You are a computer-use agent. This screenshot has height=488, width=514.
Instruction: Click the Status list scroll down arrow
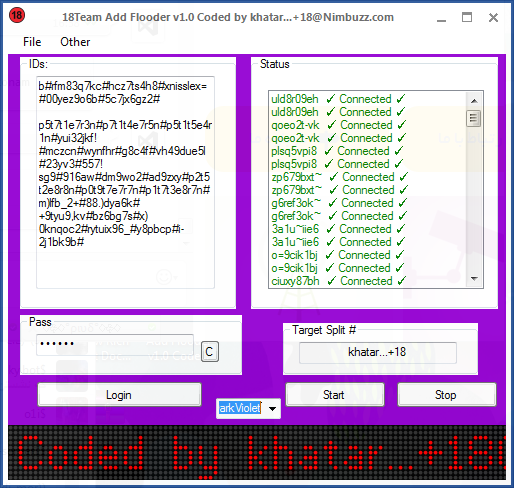[474, 278]
